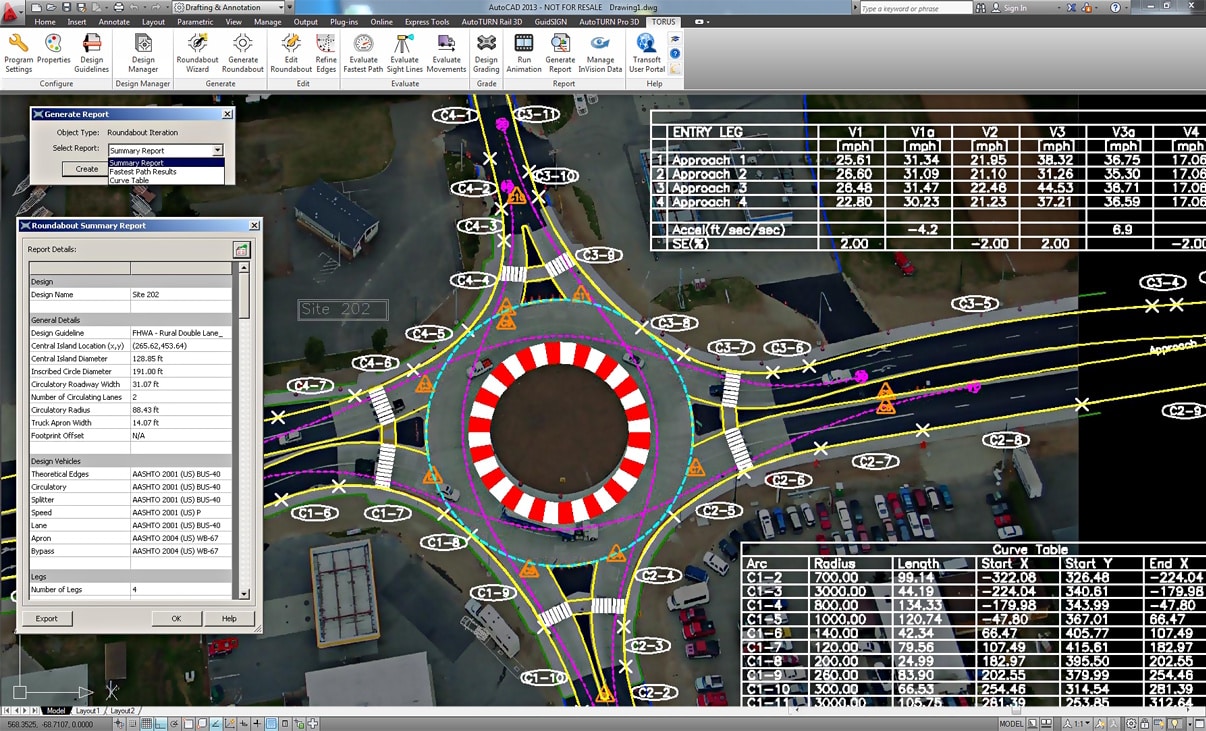Switch to the AutoTURN Pro 3D tab
Screen dimensions: 1206x731
tap(609, 22)
